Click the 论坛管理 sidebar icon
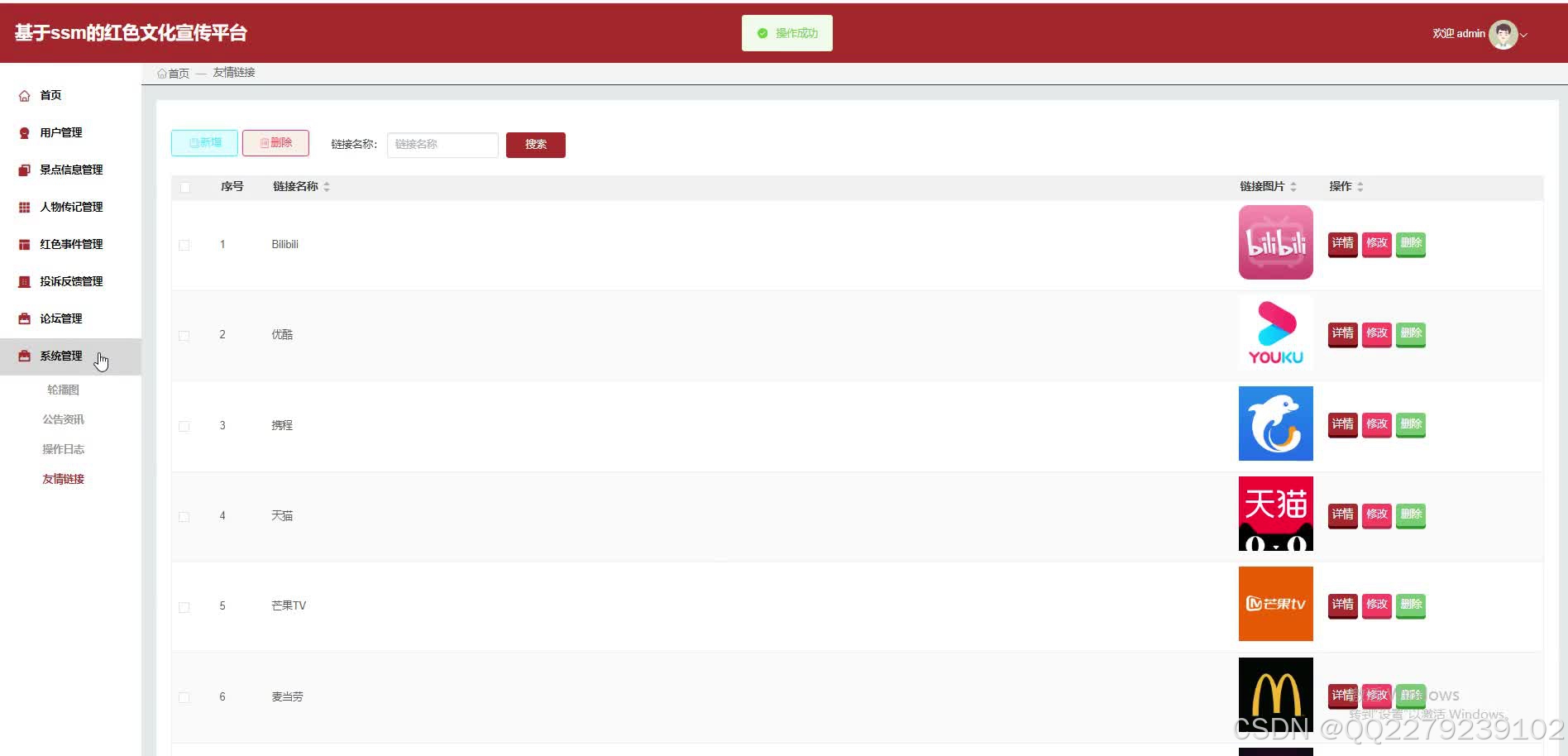Viewport: 1568px width, 756px height. (x=24, y=319)
